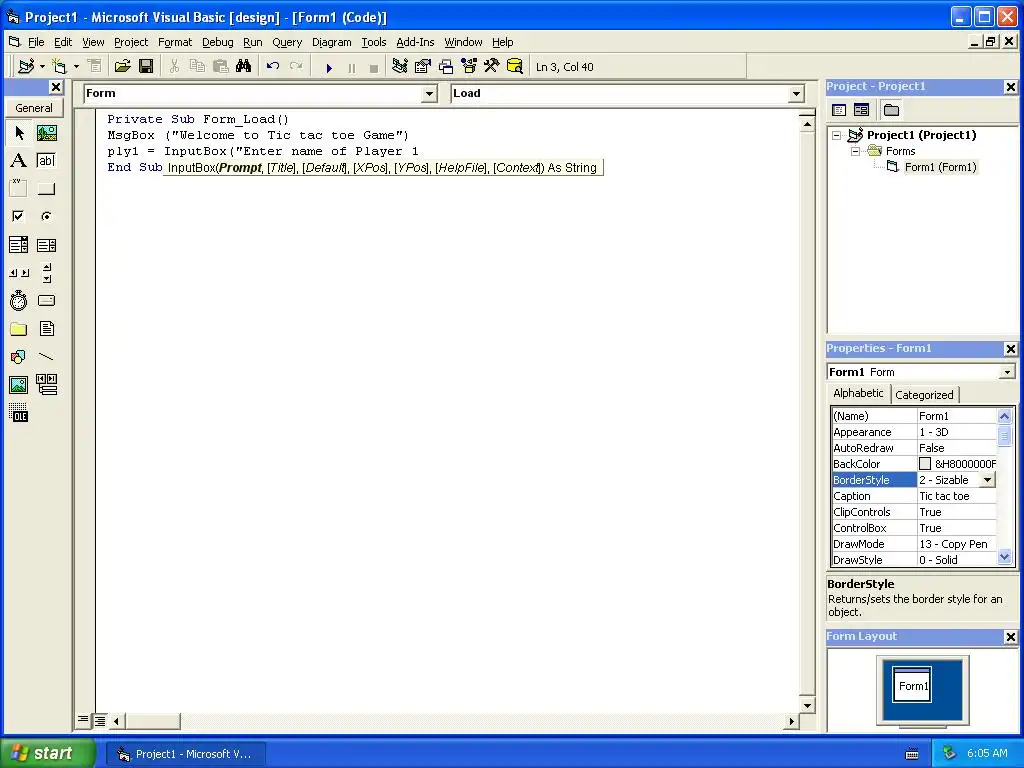This screenshot has width=1024, height=768.
Task: Start the program with Run arrow
Action: 329,67
